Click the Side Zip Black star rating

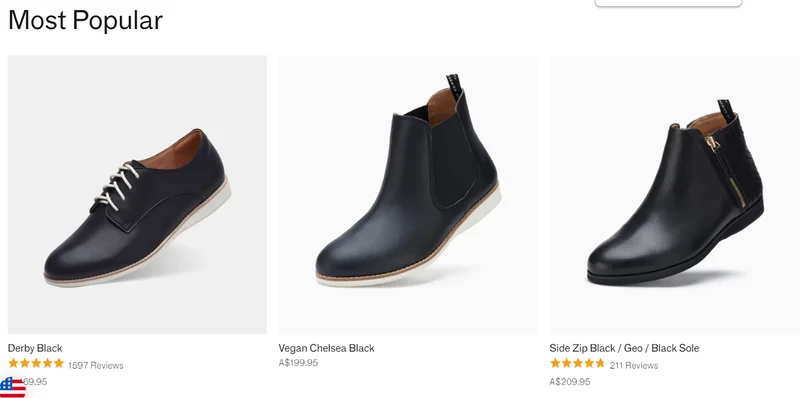point(577,363)
